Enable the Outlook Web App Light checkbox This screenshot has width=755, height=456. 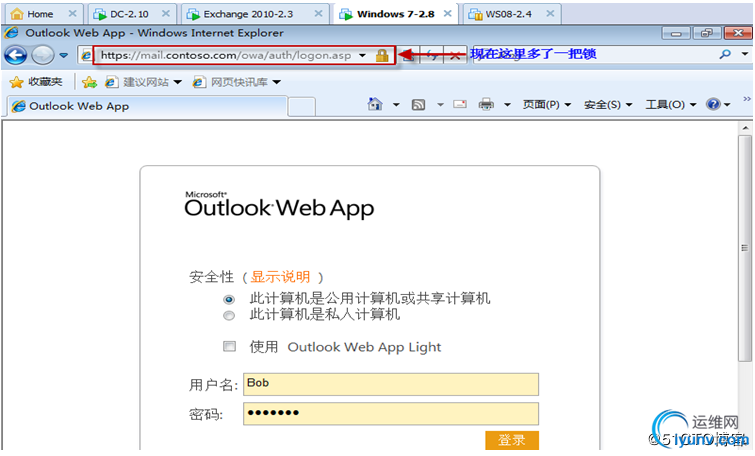pos(229,346)
